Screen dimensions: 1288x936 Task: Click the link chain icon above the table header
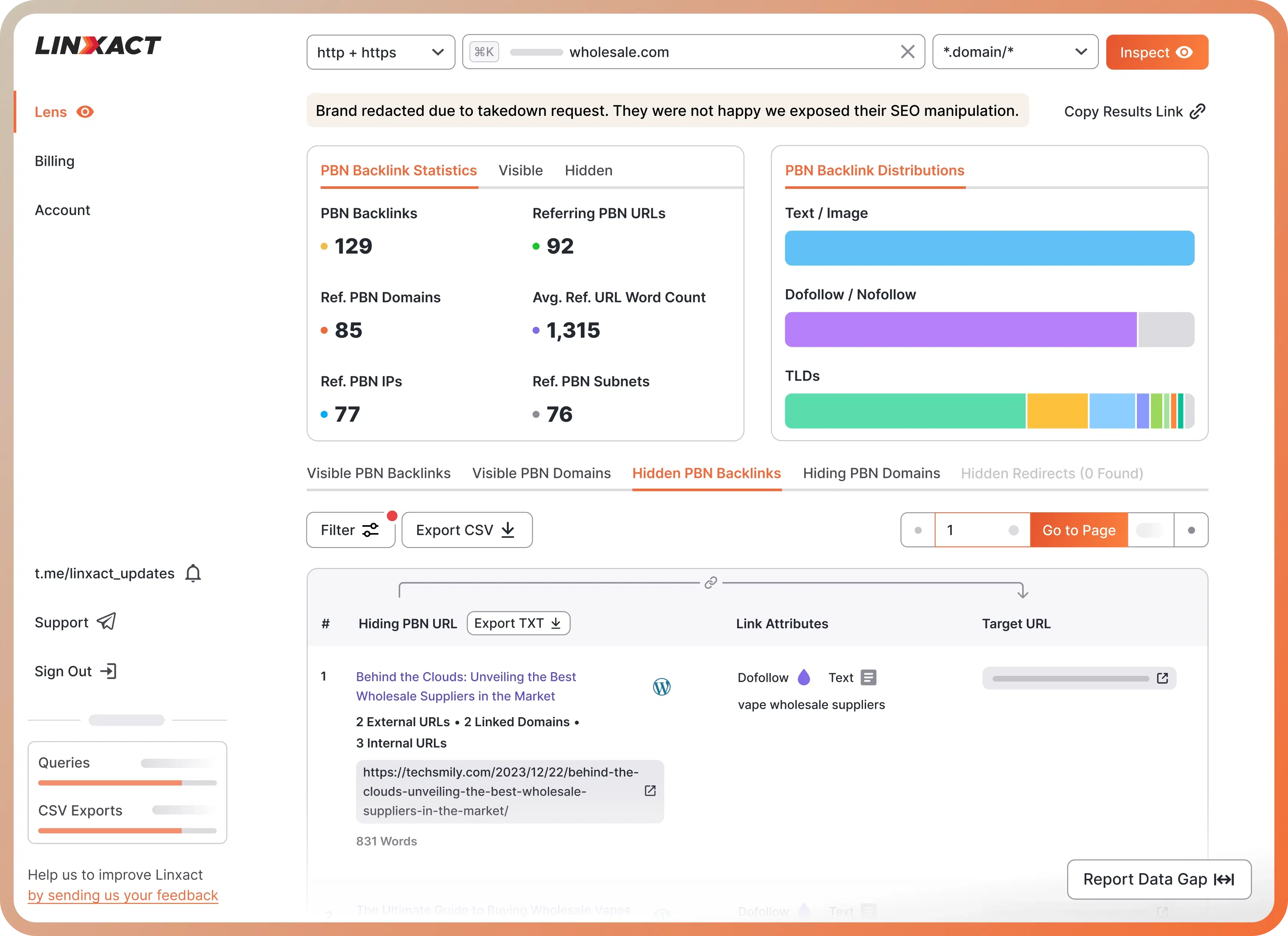pyautogui.click(x=710, y=583)
